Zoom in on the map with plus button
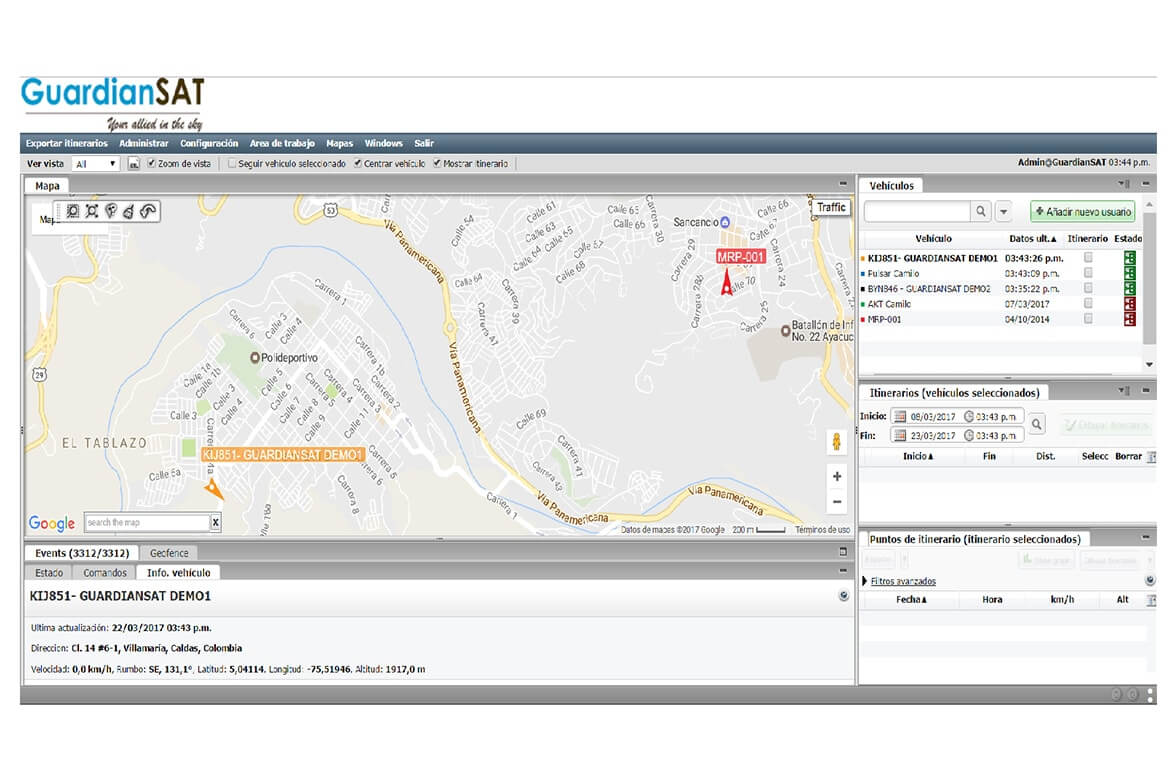Screen dimensions: 1170x780 837,476
